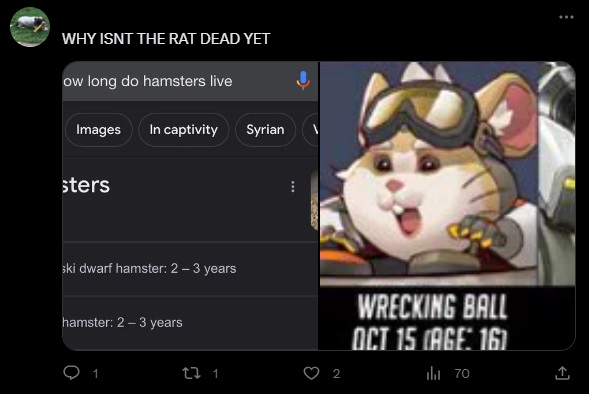Select the Syrian filter chip
The height and width of the screenshot is (394, 589).
click(265, 130)
